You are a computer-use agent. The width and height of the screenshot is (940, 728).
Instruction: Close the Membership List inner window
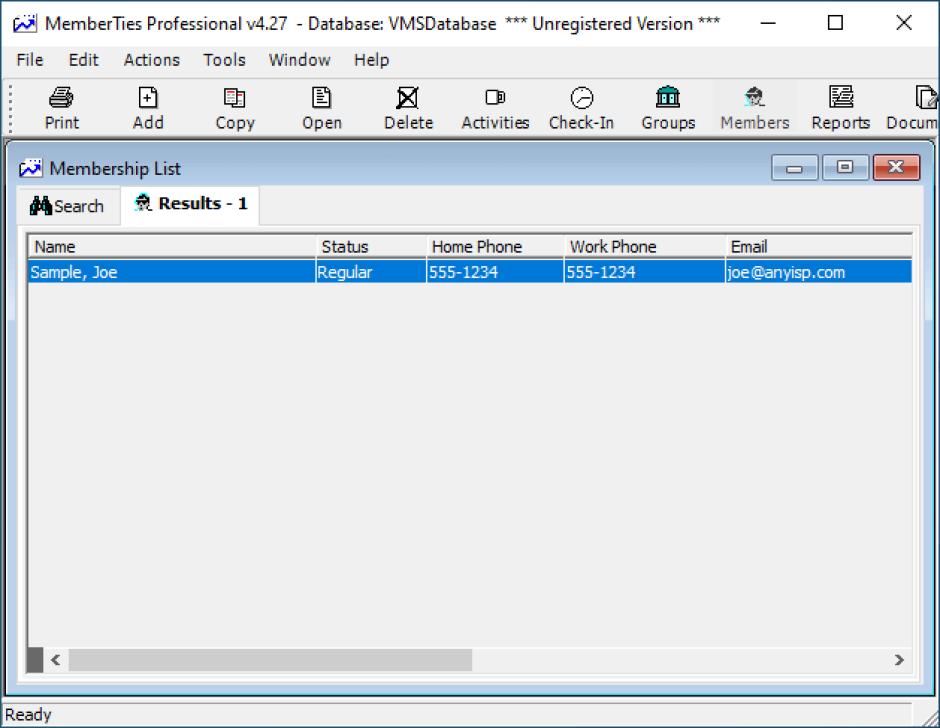point(895,168)
